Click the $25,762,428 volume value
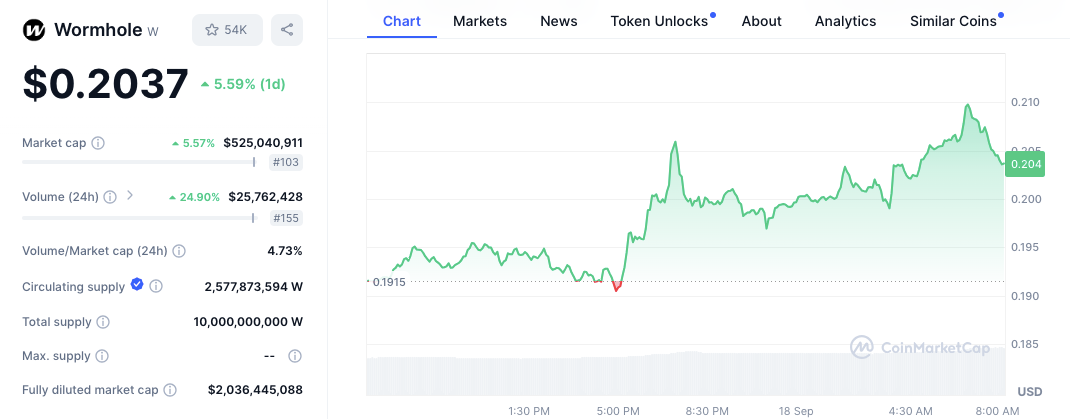The height and width of the screenshot is (419, 1070). [x=265, y=197]
